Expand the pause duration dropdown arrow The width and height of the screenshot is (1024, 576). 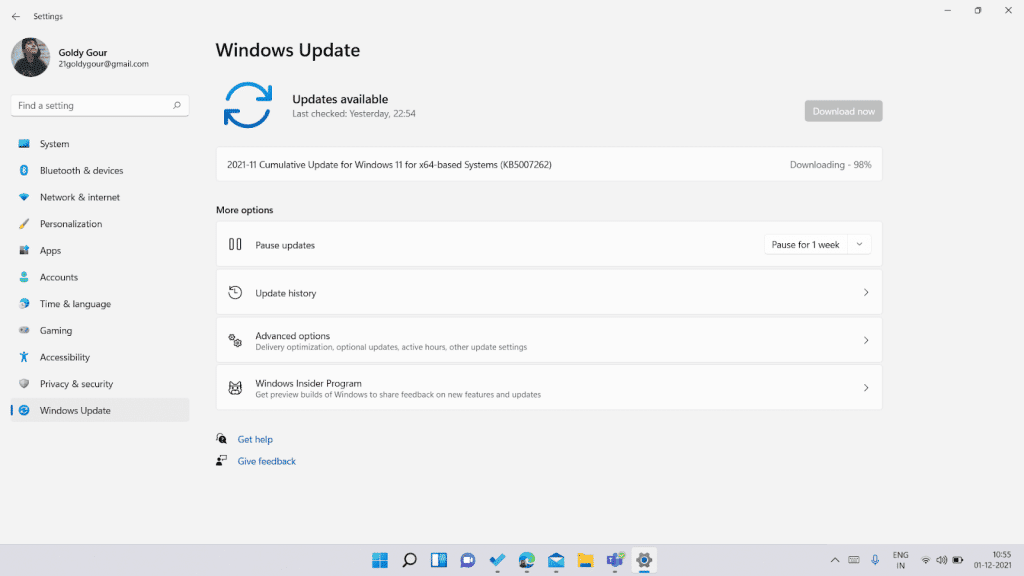pos(859,245)
